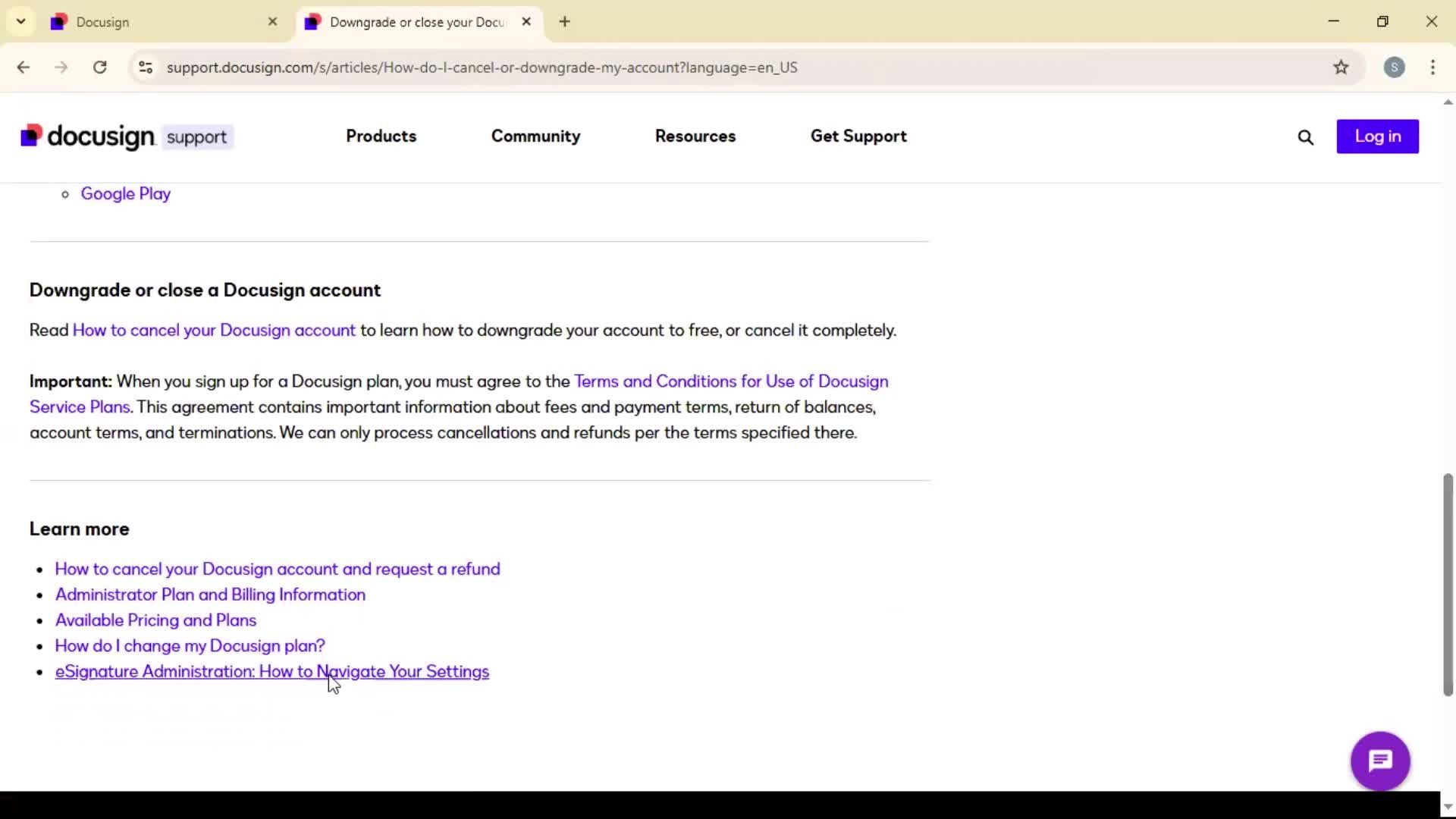Click the Docusign support logo
Screen dimensions: 1456x819
point(127,136)
